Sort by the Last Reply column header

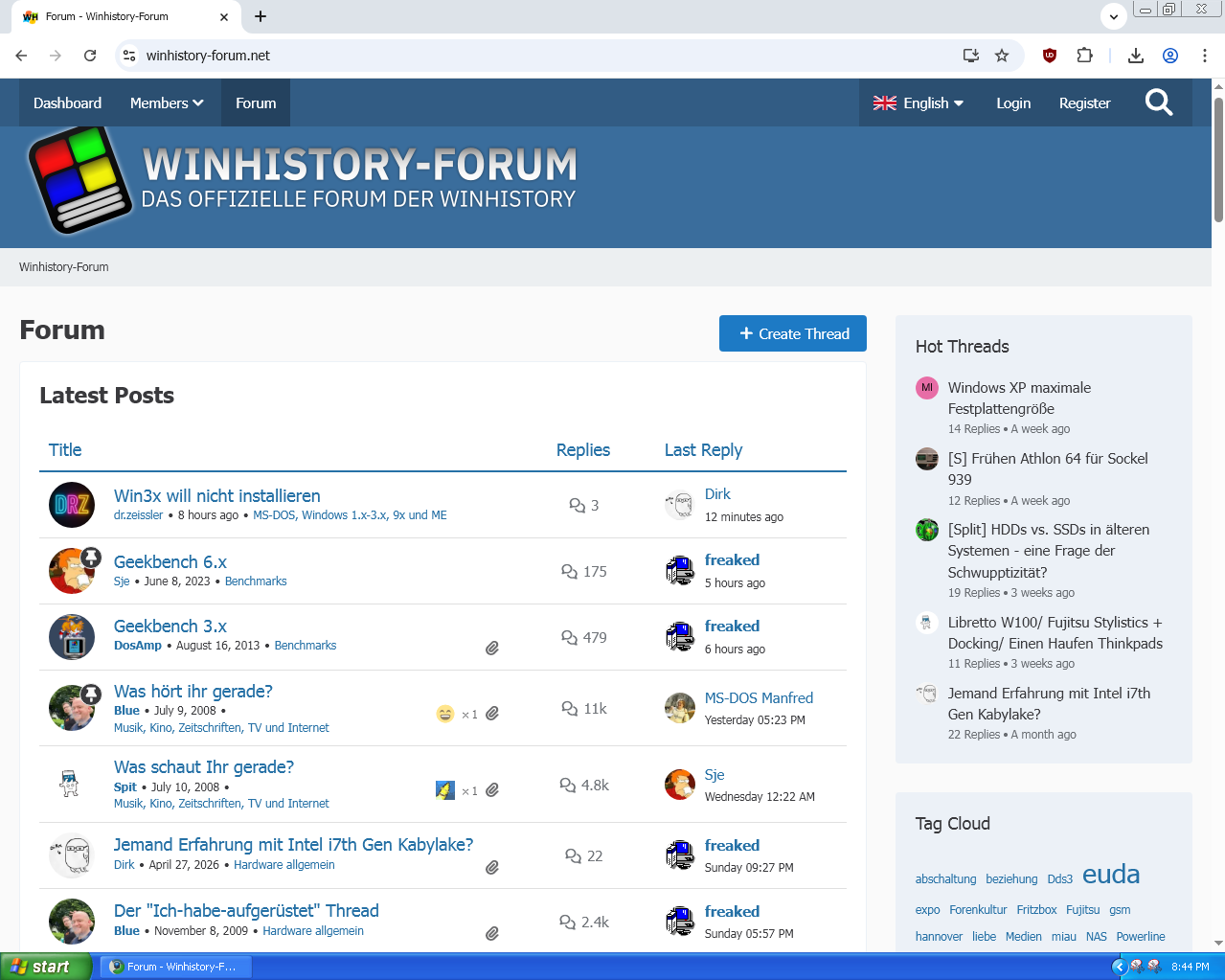point(703,449)
